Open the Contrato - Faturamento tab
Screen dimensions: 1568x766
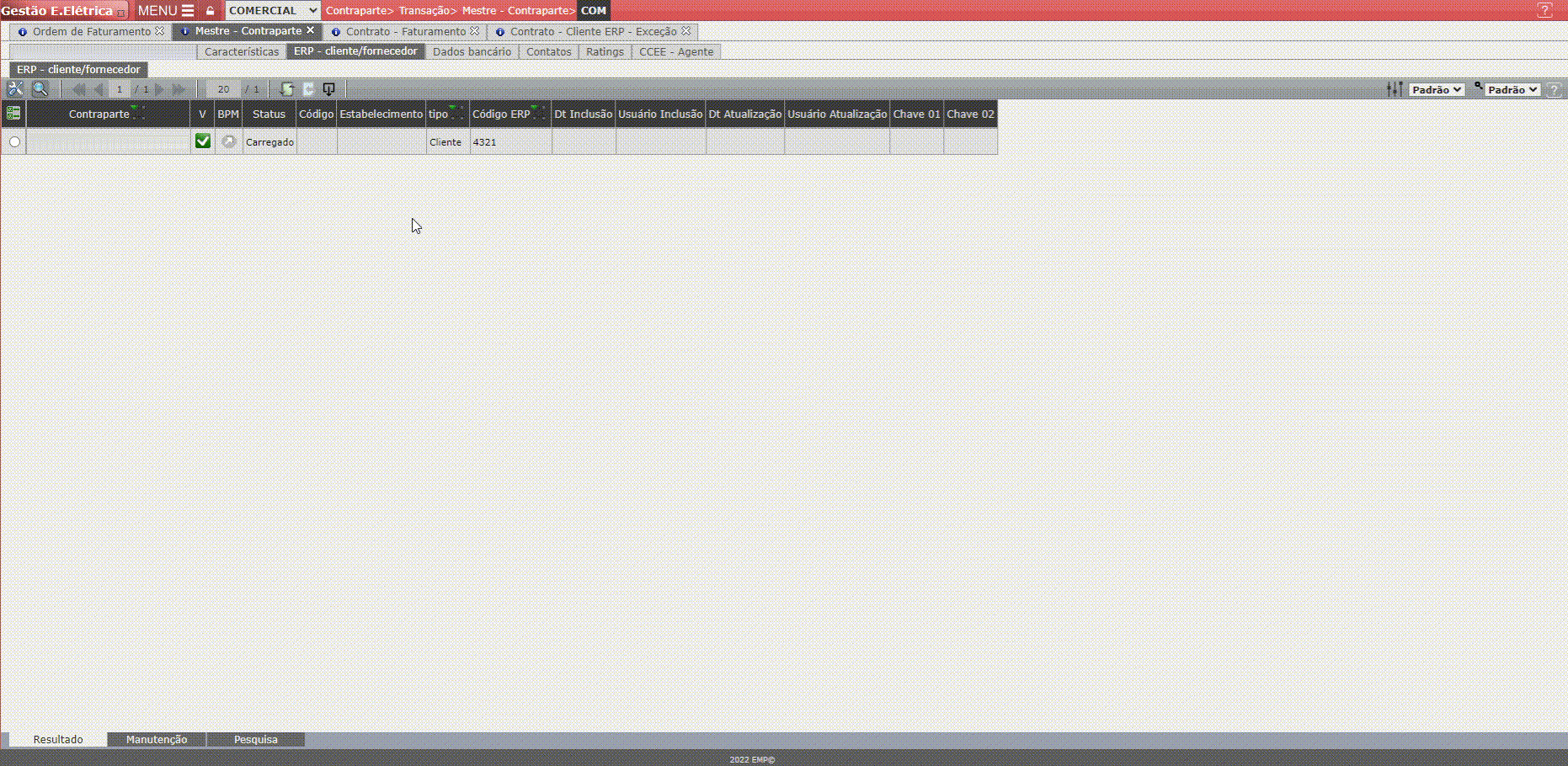coord(405,32)
